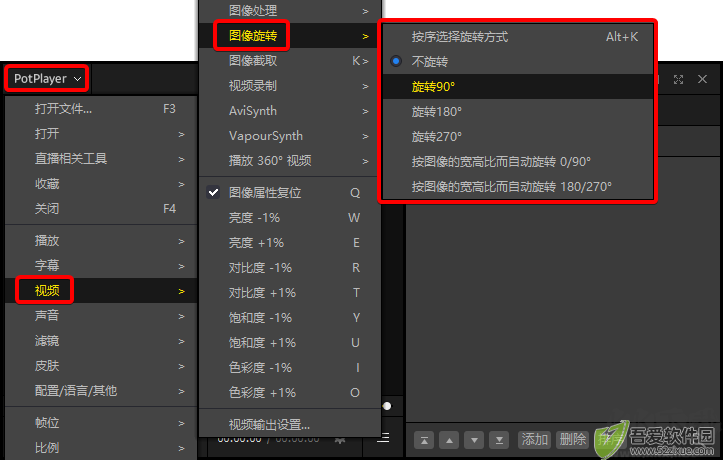
Task: Expand the 收藏 submenu
Action: pyautogui.click(x=101, y=184)
